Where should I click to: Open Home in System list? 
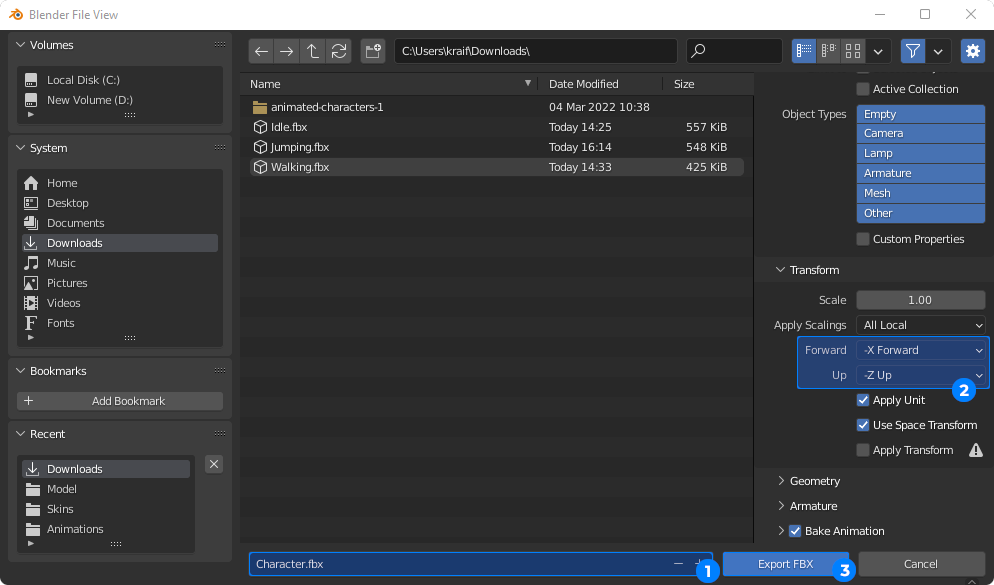(120, 183)
